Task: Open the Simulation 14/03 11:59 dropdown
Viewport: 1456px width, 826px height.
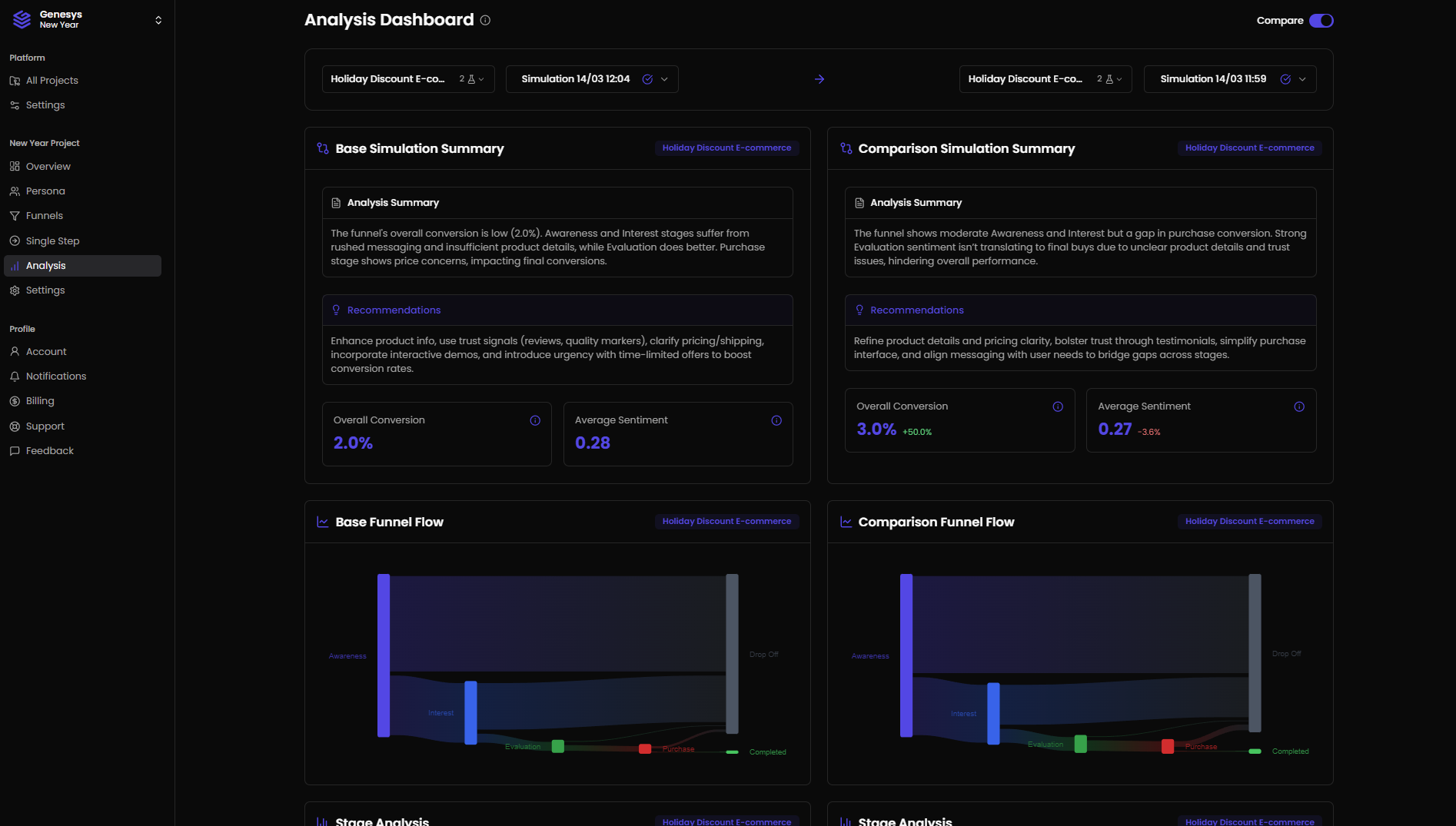Action: [x=1230, y=79]
